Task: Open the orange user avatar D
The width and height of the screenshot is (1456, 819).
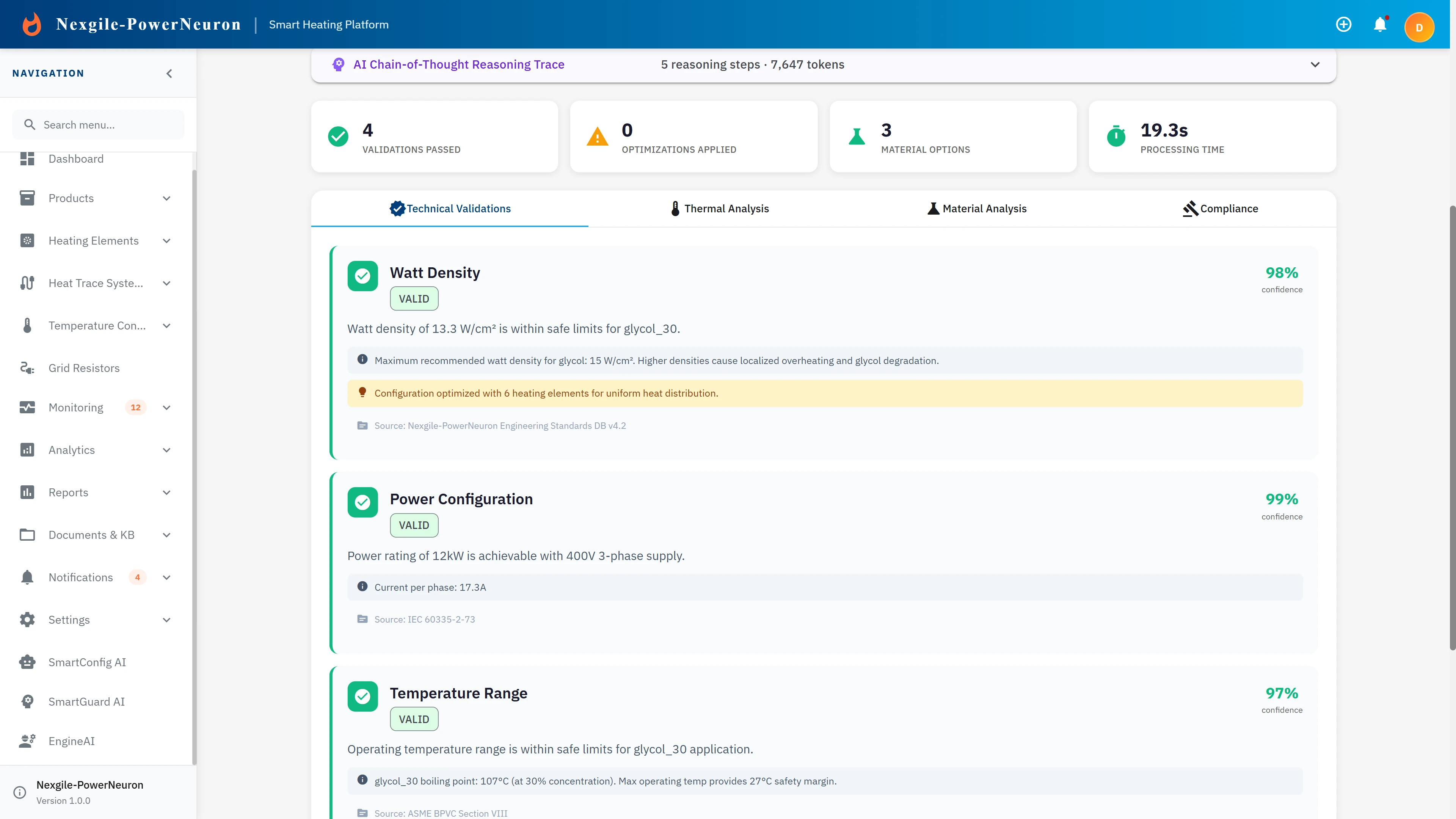Action: point(1419,27)
